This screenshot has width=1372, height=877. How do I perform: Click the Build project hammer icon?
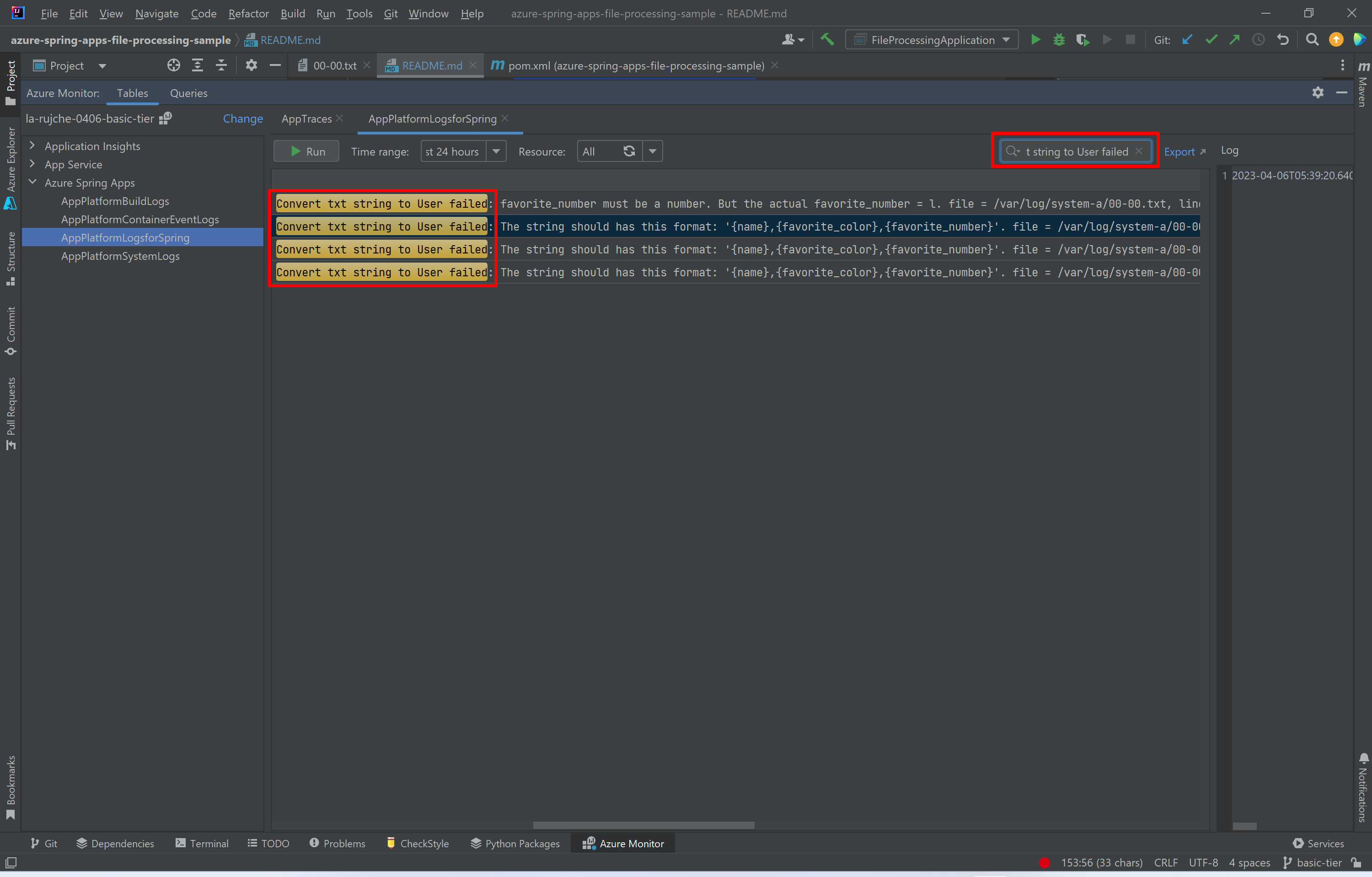pyautogui.click(x=827, y=40)
